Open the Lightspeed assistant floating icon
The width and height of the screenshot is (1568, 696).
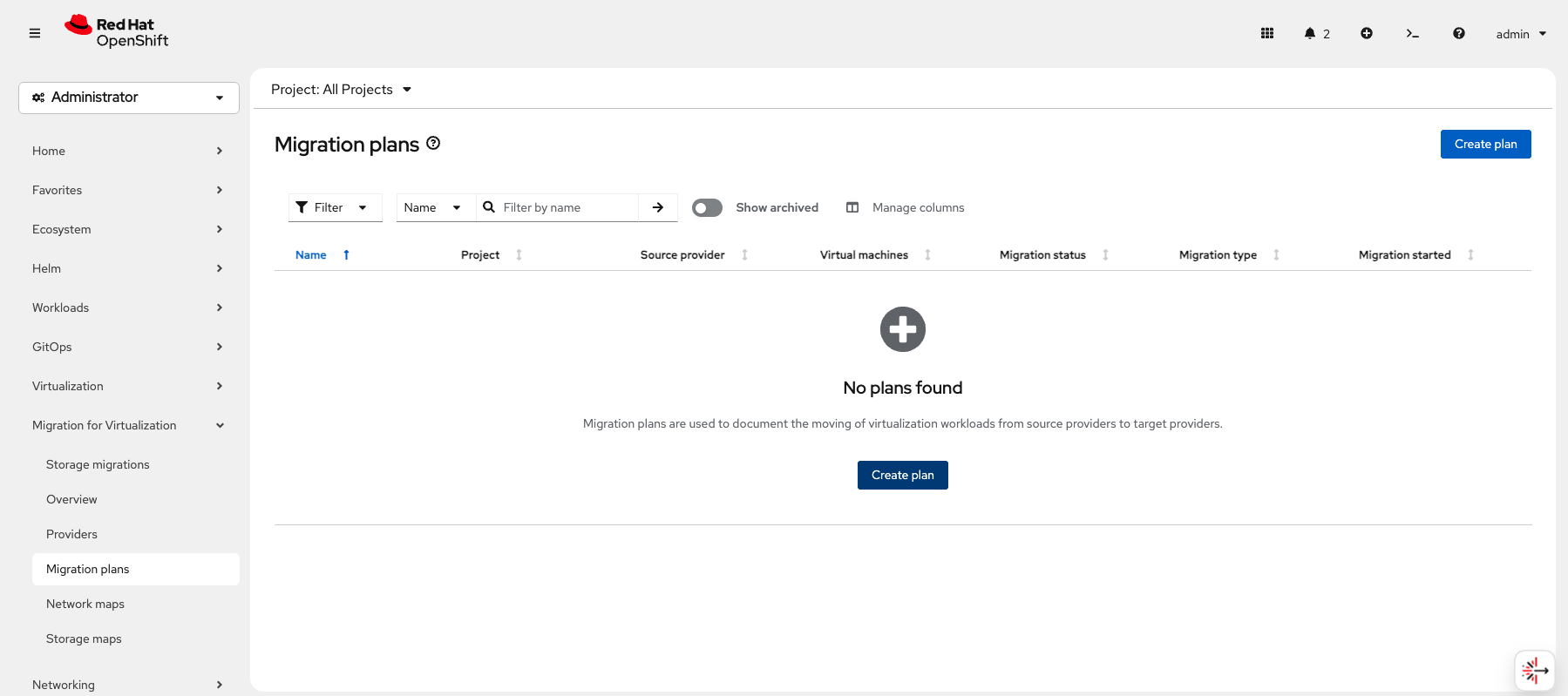(1534, 670)
